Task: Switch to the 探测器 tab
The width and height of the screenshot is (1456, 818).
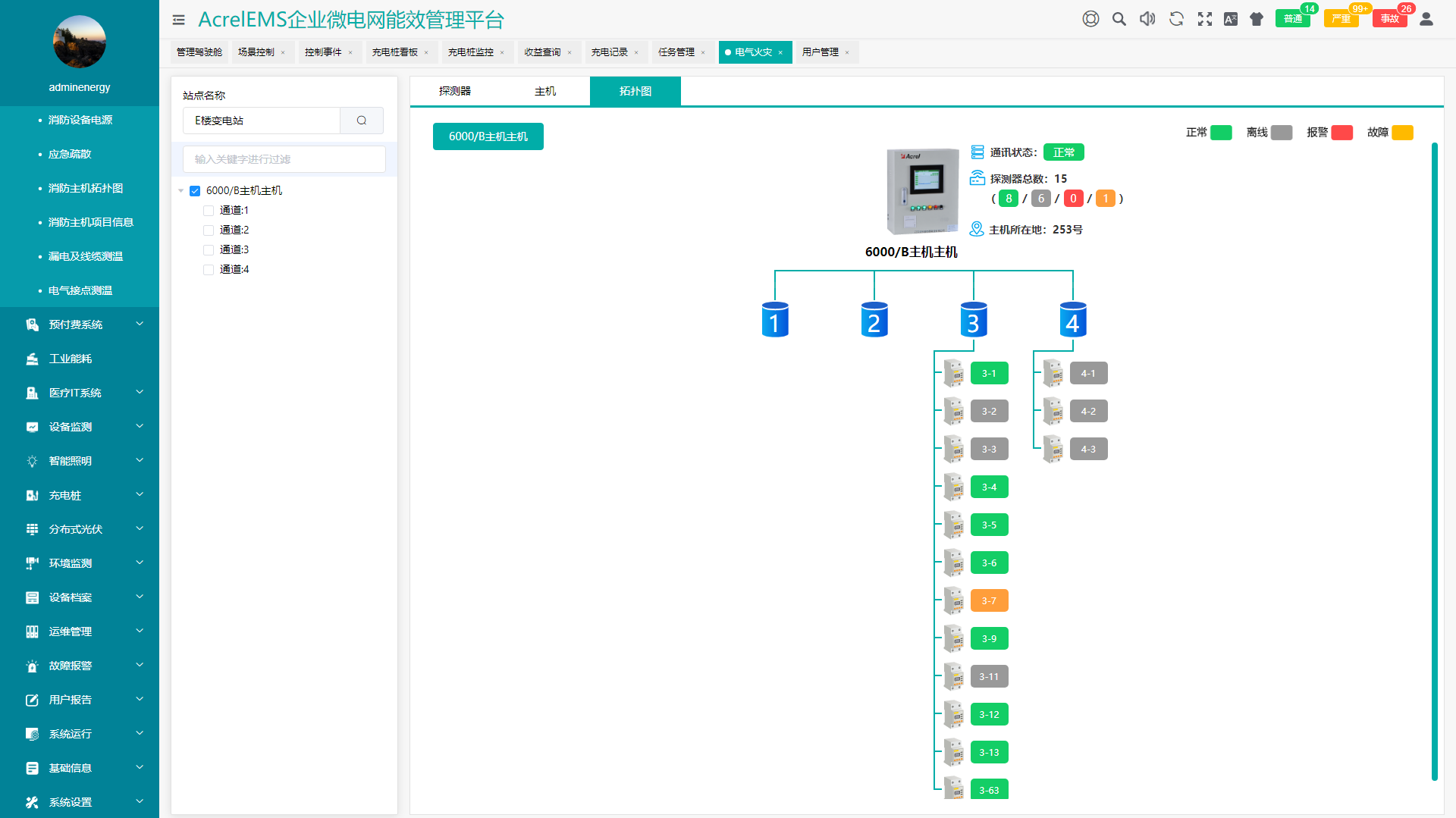Action: pos(455,91)
